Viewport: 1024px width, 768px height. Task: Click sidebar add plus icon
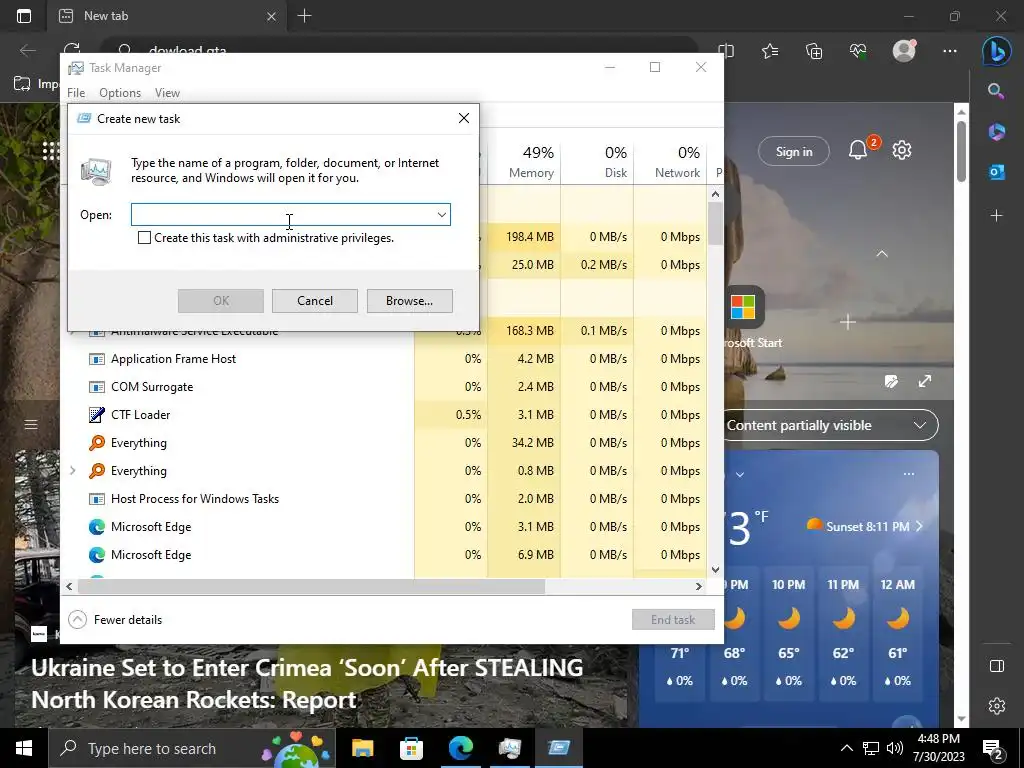click(997, 215)
